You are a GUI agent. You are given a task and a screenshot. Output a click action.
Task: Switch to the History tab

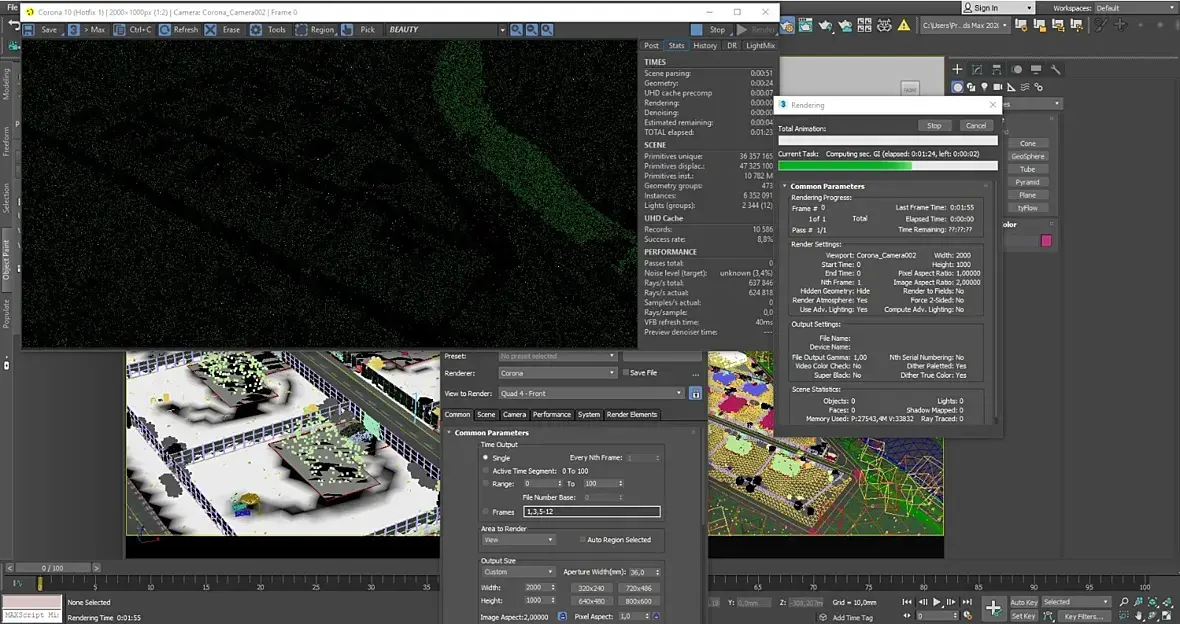coord(705,45)
